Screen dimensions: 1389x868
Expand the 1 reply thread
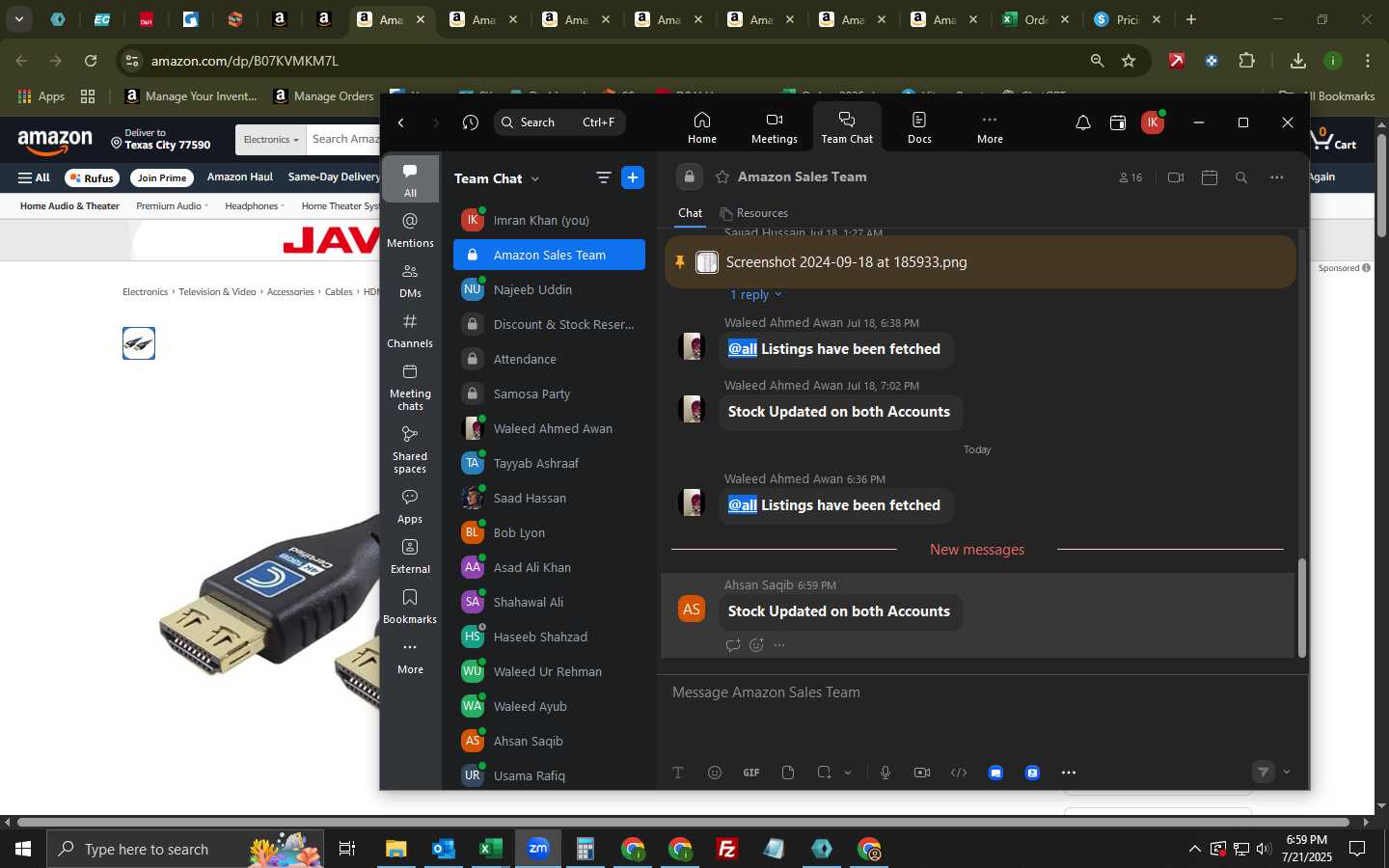point(755,295)
